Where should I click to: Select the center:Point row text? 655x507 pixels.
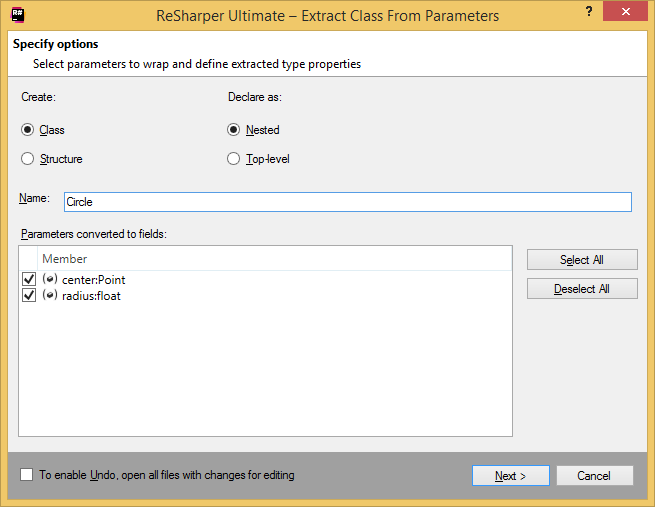[x=94, y=280]
